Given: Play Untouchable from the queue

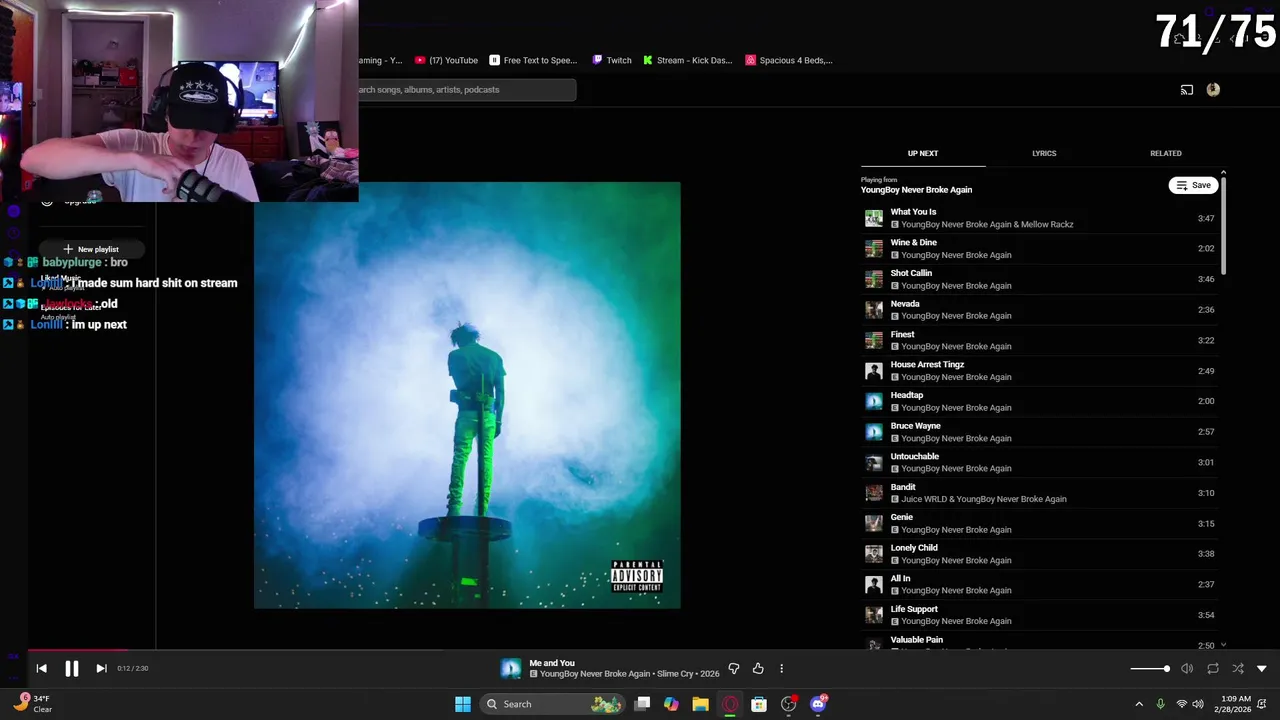Looking at the screenshot, I should (x=1040, y=462).
